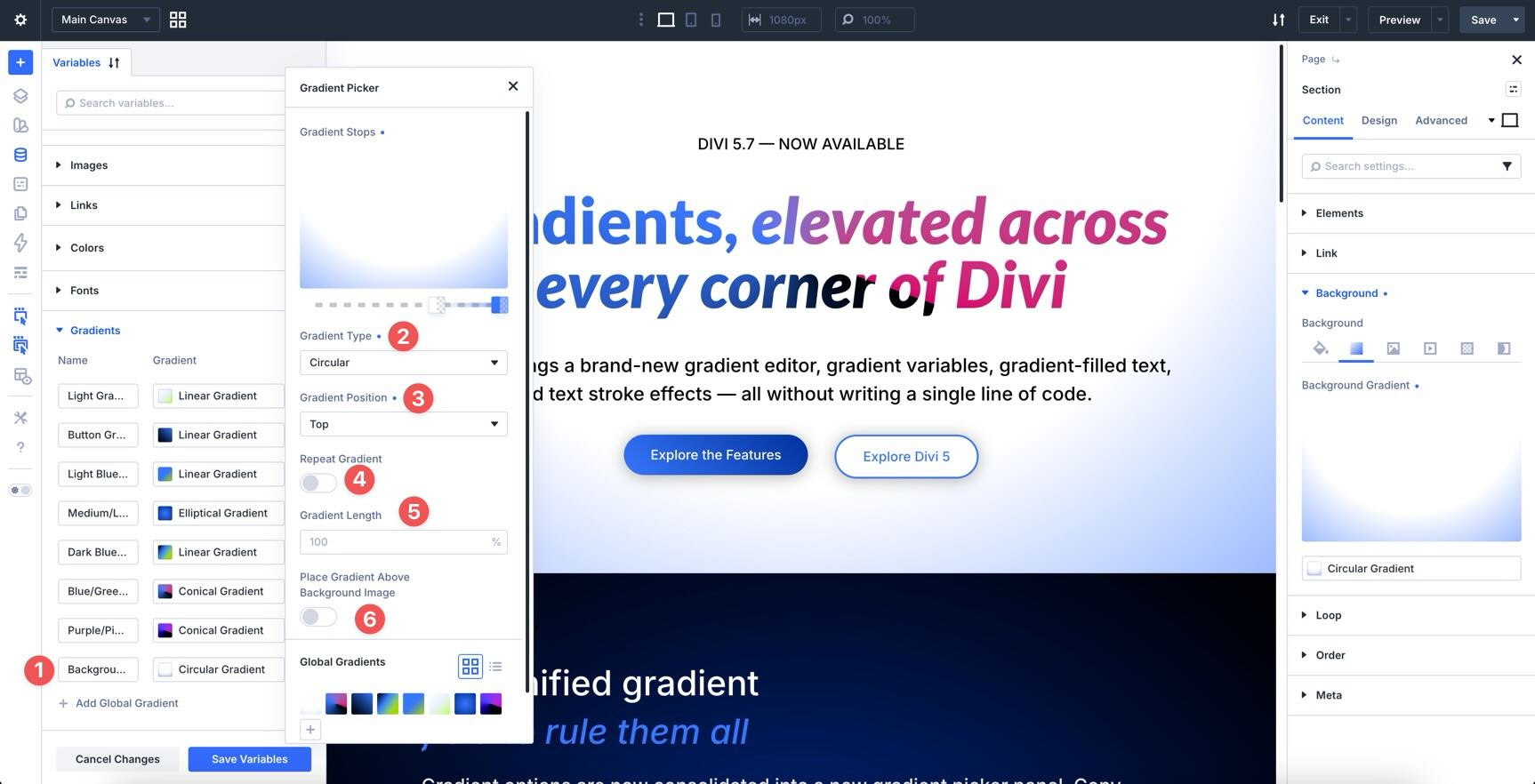Switch to desktop view icon
This screenshot has height=784, width=1535.
point(665,20)
